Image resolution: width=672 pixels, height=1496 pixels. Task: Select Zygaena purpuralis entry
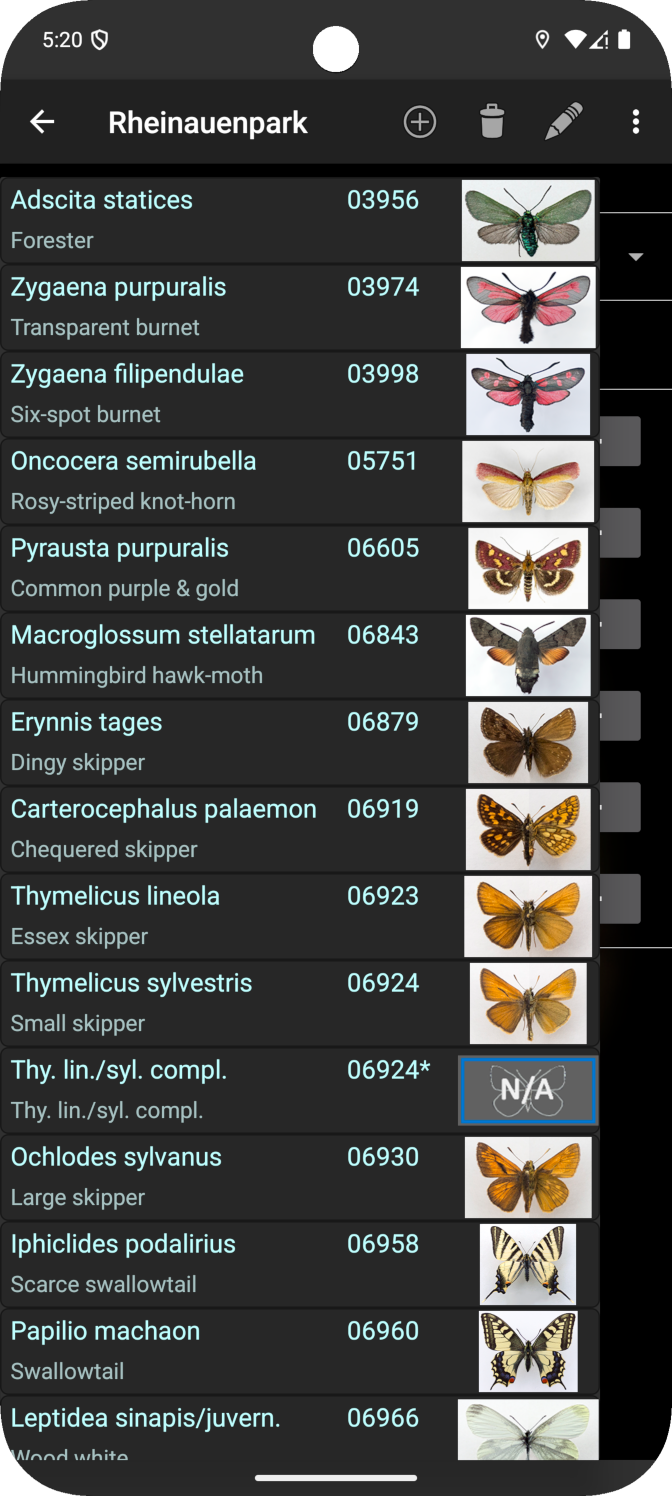click(200, 307)
